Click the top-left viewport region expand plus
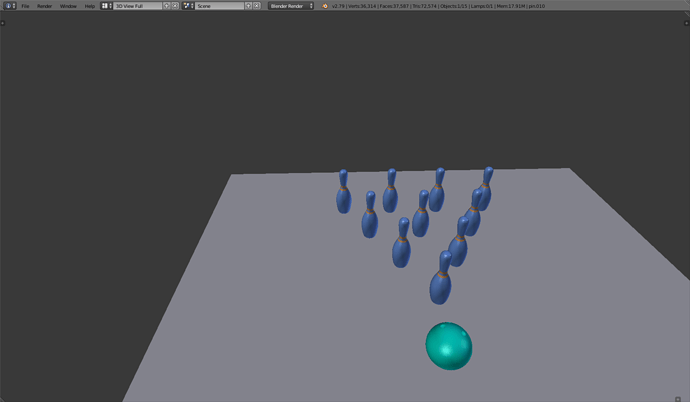Viewport: 690px width, 402px height. pyautogui.click(x=3, y=23)
